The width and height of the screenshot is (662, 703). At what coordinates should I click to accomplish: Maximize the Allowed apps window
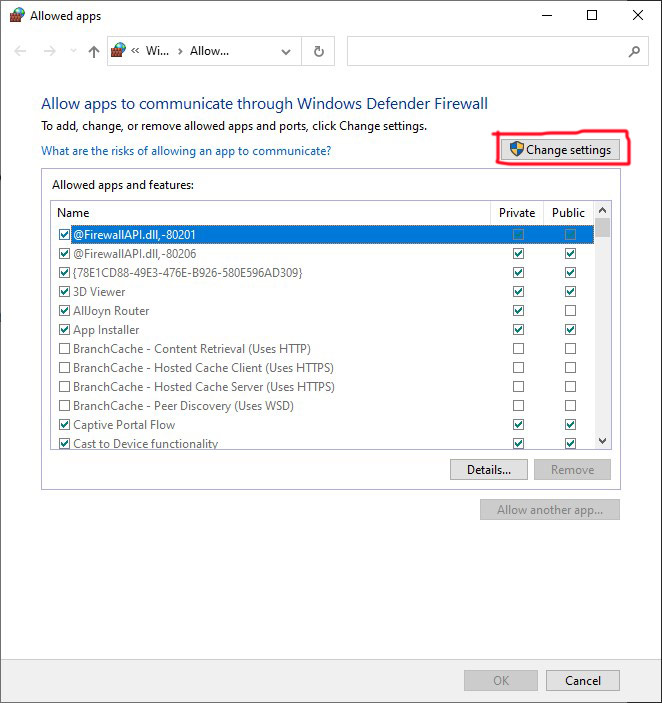592,15
